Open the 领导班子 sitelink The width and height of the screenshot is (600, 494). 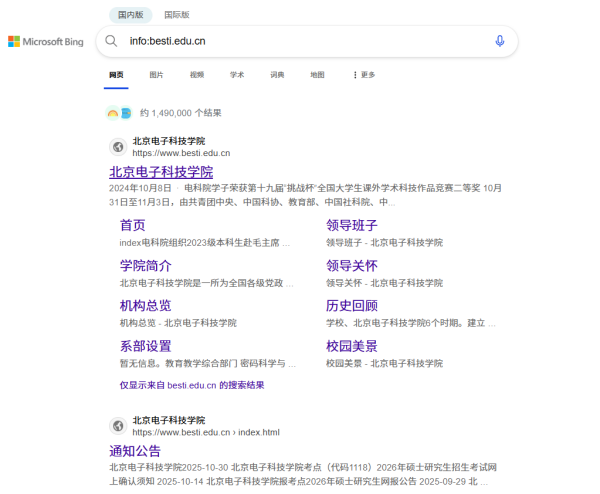click(352, 225)
